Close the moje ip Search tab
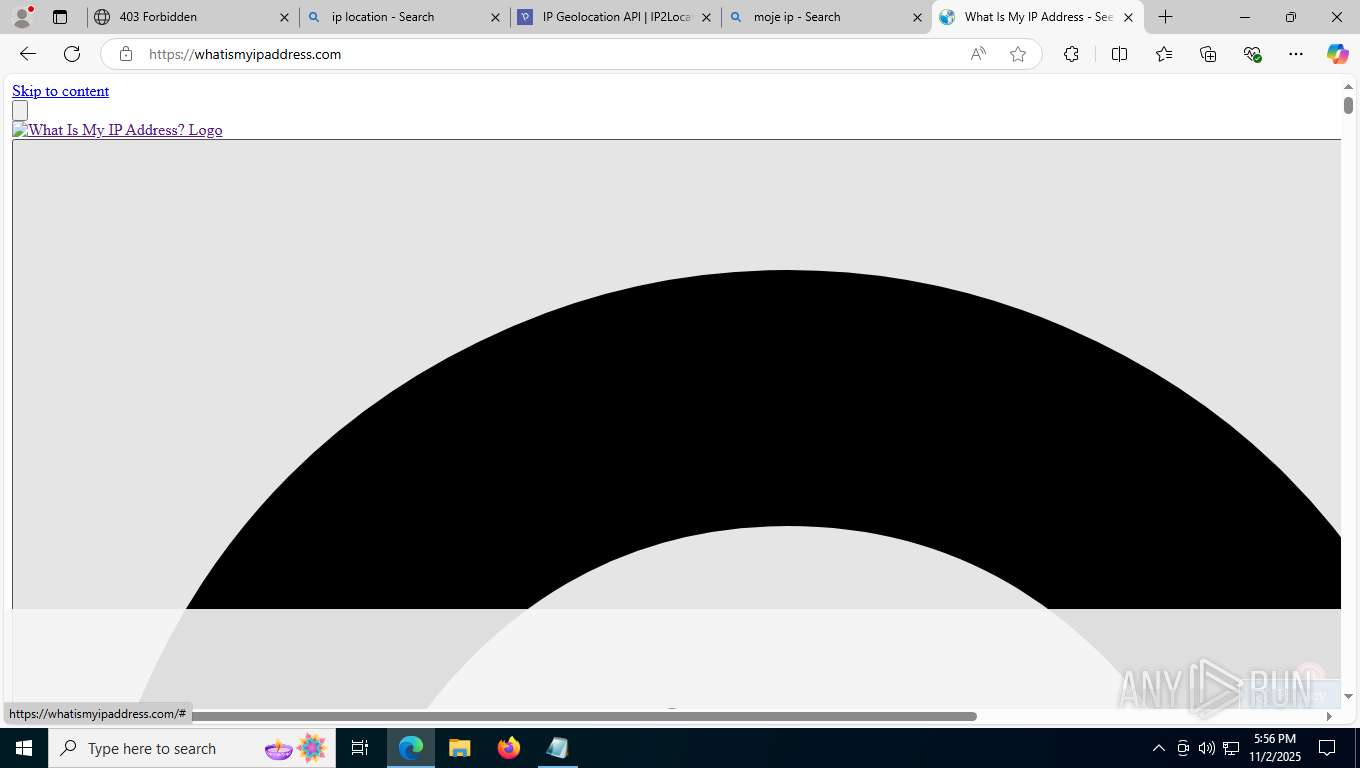This screenshot has width=1360, height=768. coord(917,17)
